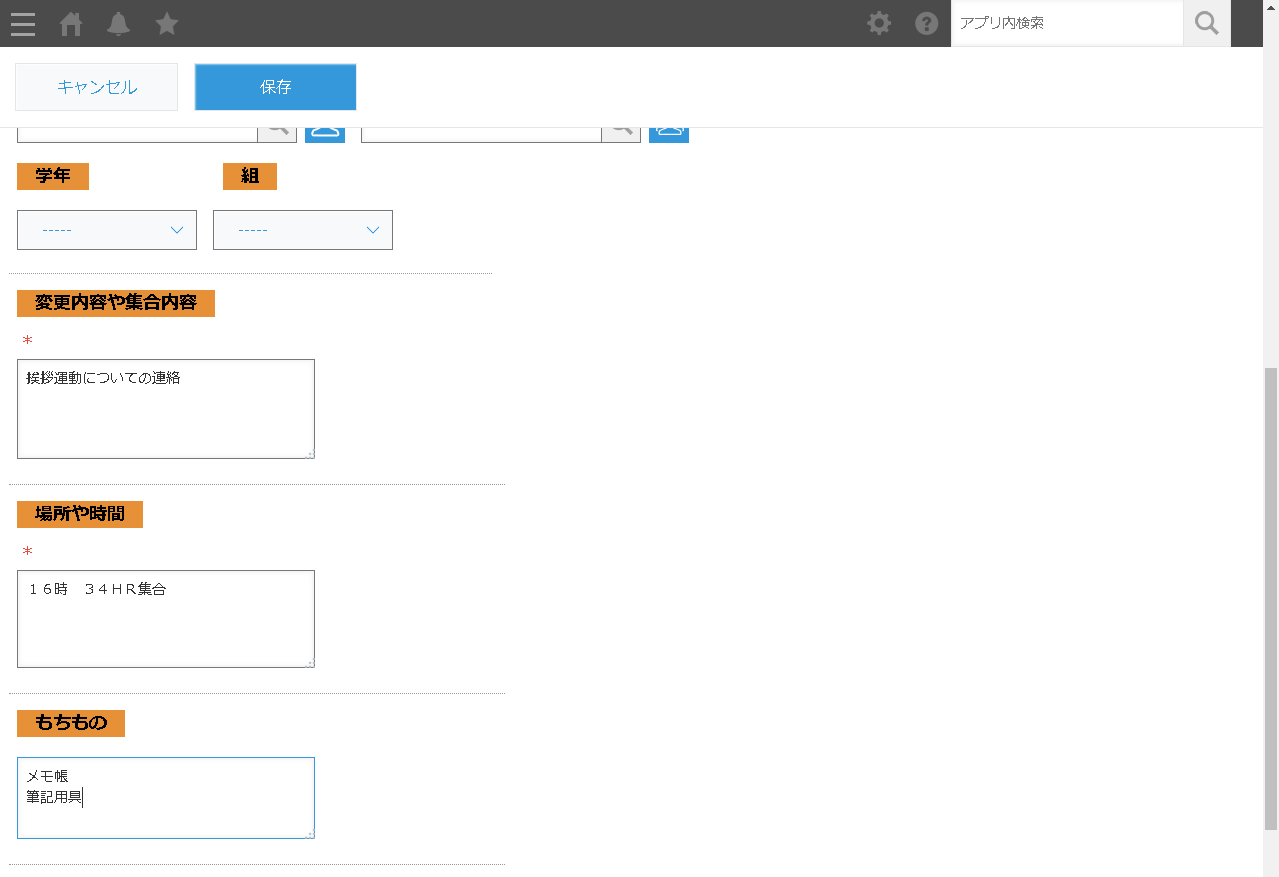
Task: Click the 変更内容や集合内容 label
Action: click(116, 303)
